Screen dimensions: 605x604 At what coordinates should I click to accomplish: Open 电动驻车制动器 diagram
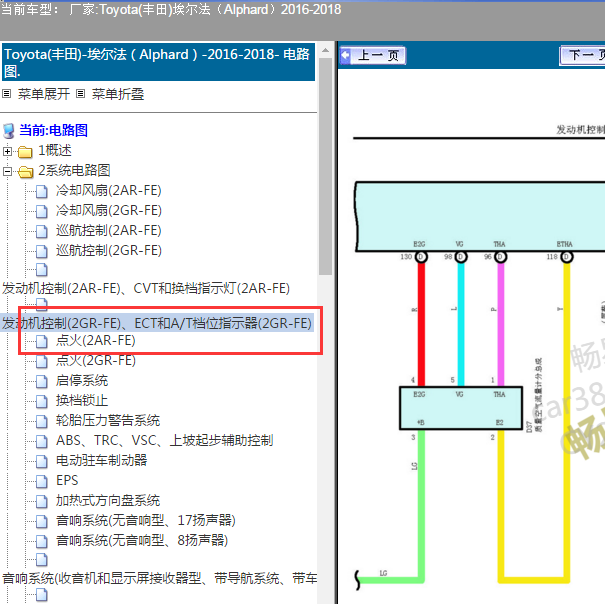pyautogui.click(x=101, y=461)
